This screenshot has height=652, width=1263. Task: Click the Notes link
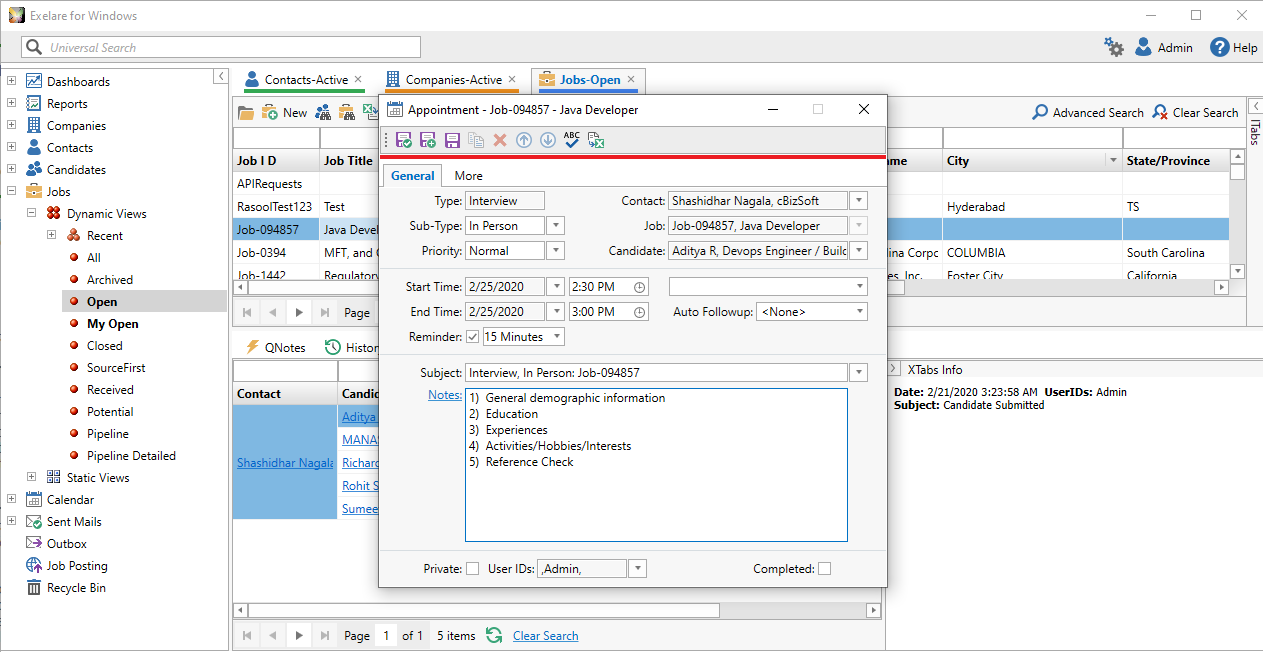(x=444, y=395)
